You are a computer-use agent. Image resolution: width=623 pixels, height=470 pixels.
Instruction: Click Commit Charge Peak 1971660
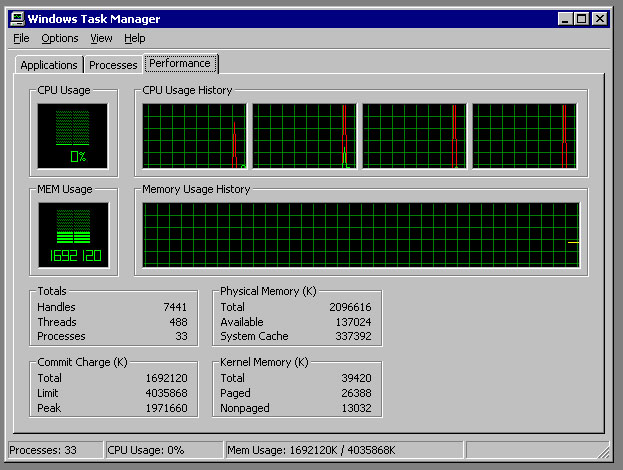click(x=166, y=408)
